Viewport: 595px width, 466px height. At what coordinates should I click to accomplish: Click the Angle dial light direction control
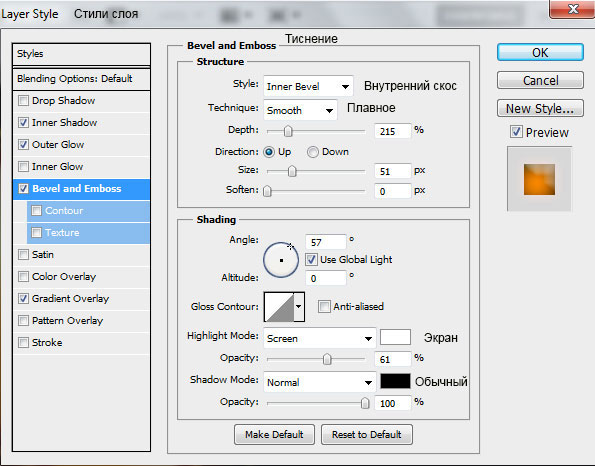coord(281,260)
